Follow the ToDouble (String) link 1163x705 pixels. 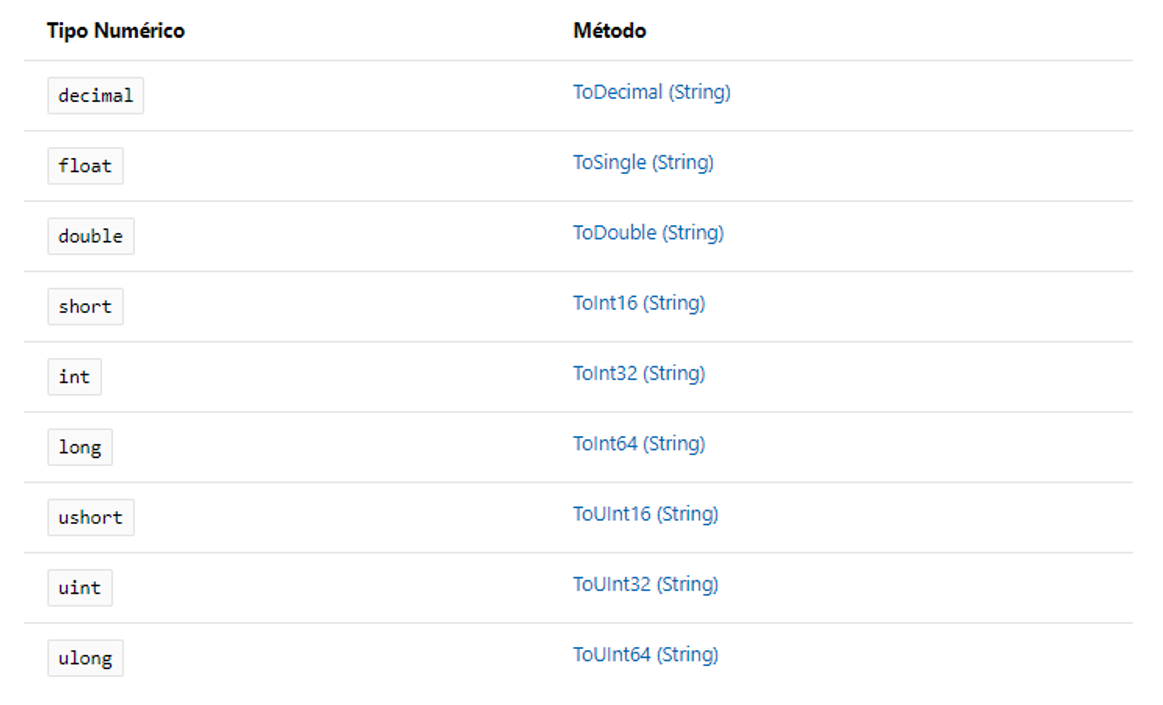tap(648, 232)
